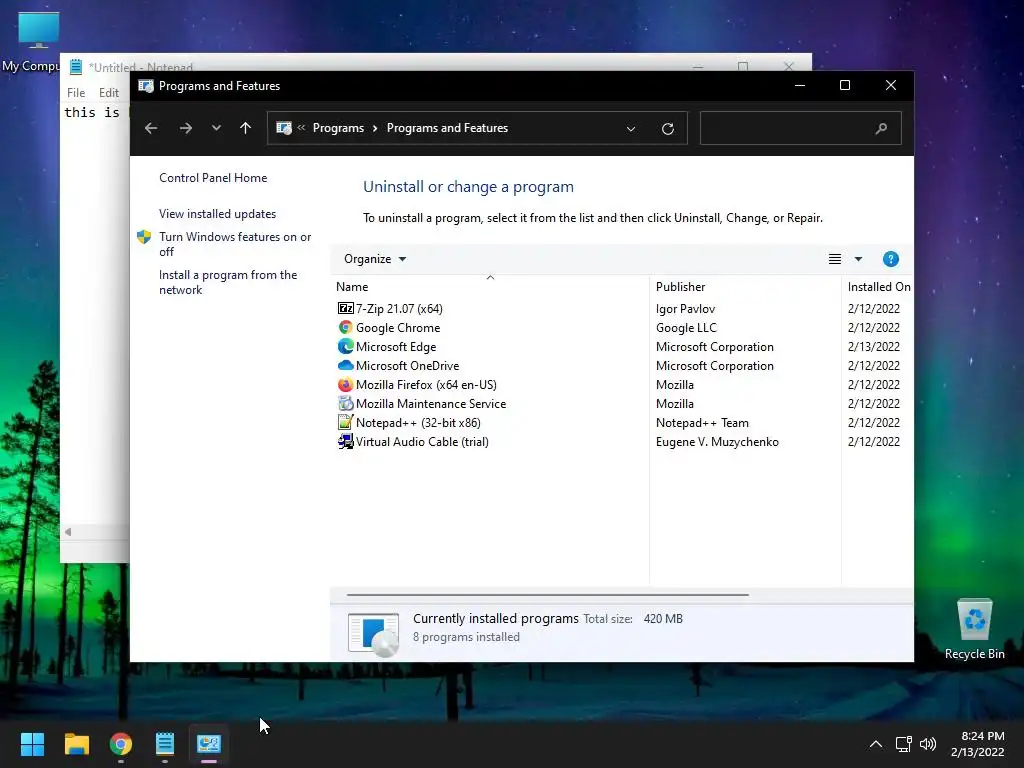Open help with the blue question mark
The width and height of the screenshot is (1024, 768).
click(x=890, y=259)
